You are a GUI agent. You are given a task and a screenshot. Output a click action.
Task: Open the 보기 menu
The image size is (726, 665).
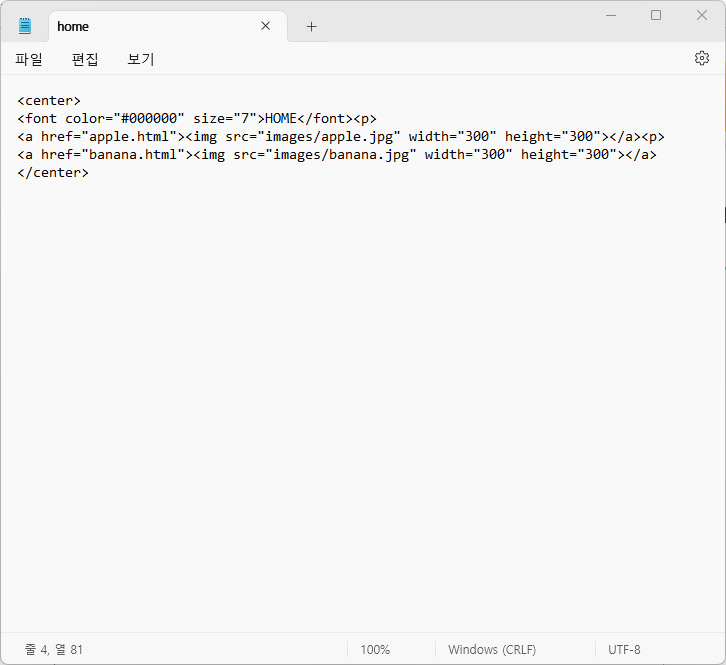(141, 59)
